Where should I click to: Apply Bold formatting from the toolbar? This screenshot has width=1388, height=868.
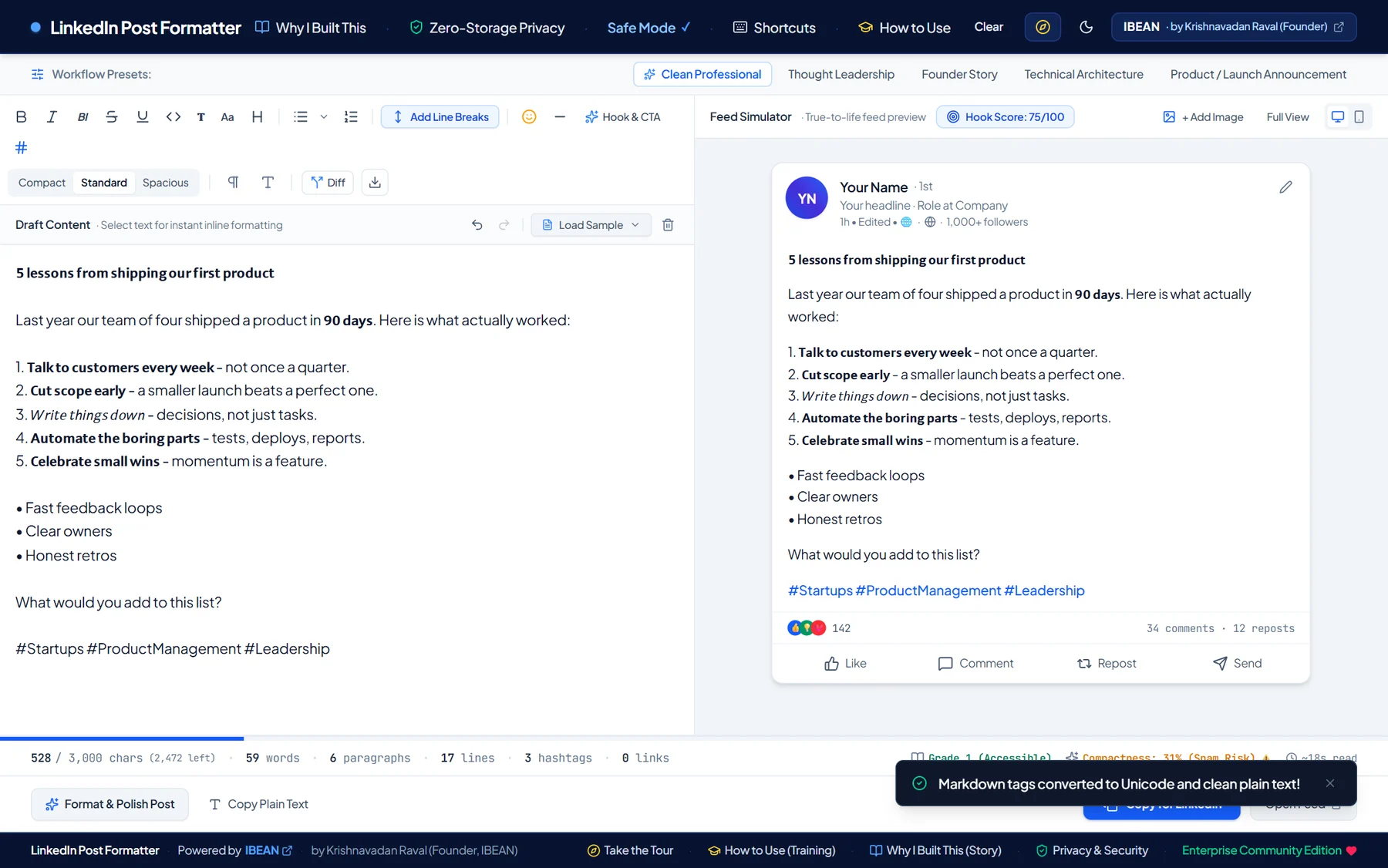(22, 116)
